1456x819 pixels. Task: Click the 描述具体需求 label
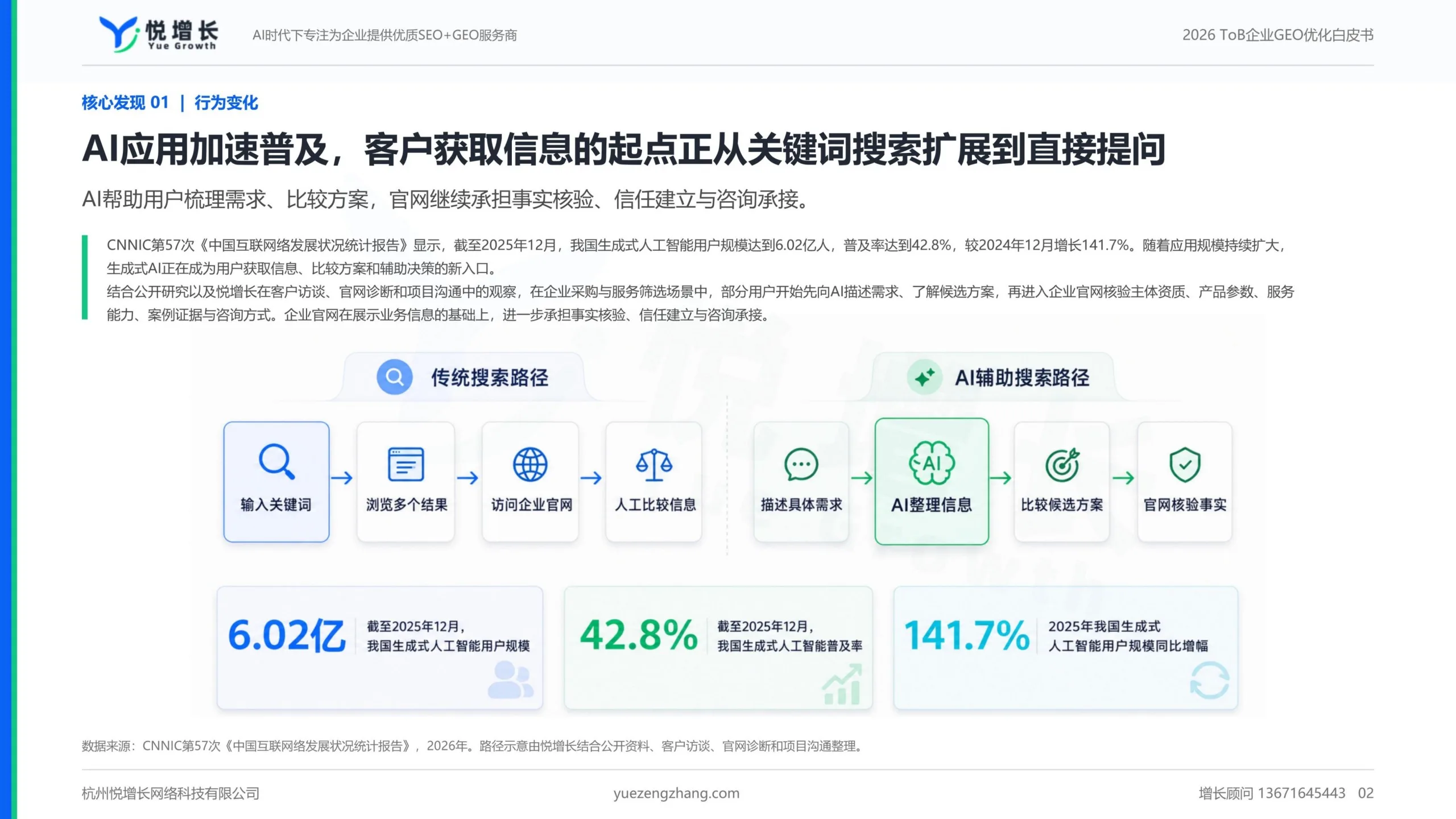(801, 504)
